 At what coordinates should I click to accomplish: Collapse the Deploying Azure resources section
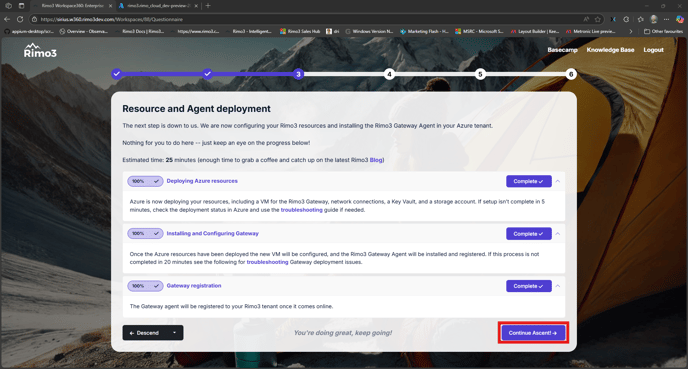pos(558,181)
